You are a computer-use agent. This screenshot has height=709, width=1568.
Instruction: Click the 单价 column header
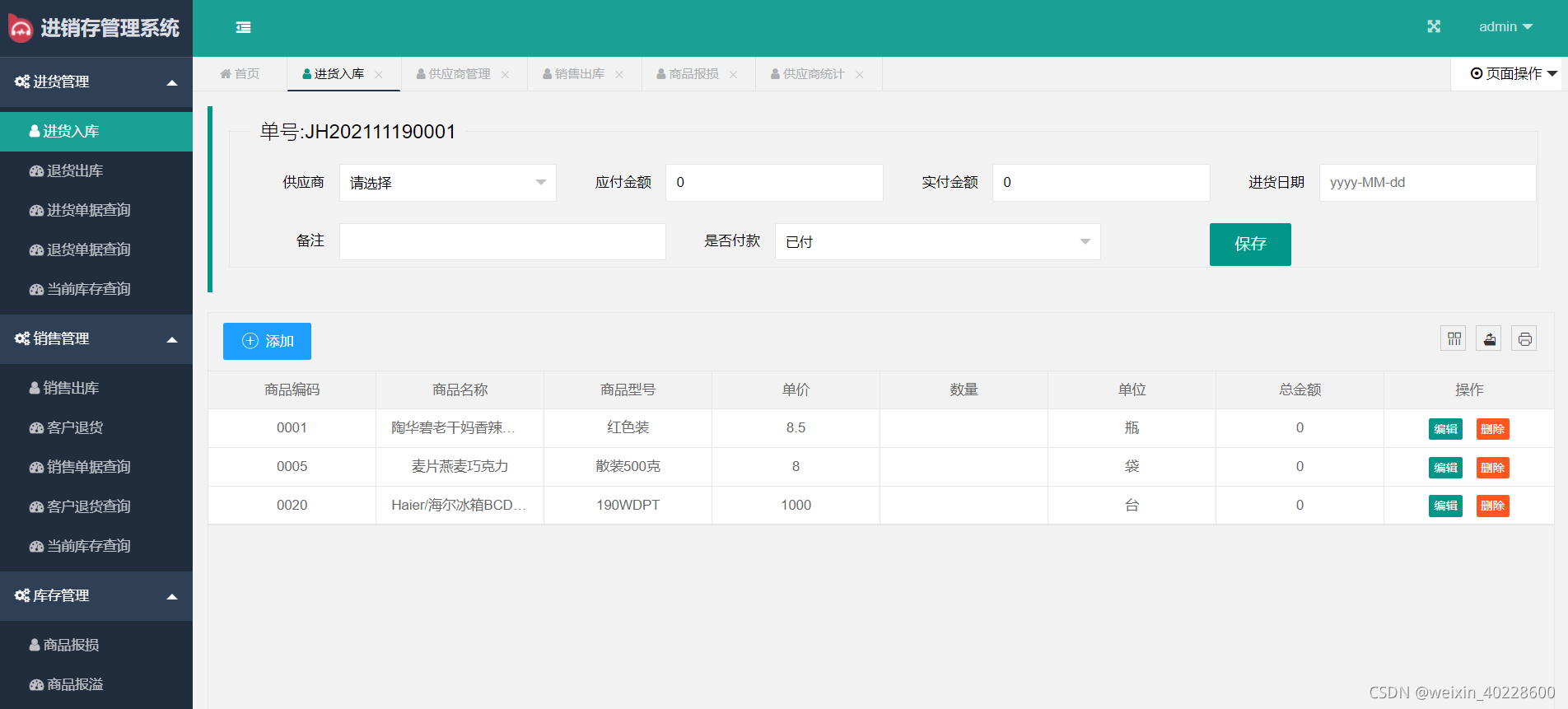(x=796, y=389)
